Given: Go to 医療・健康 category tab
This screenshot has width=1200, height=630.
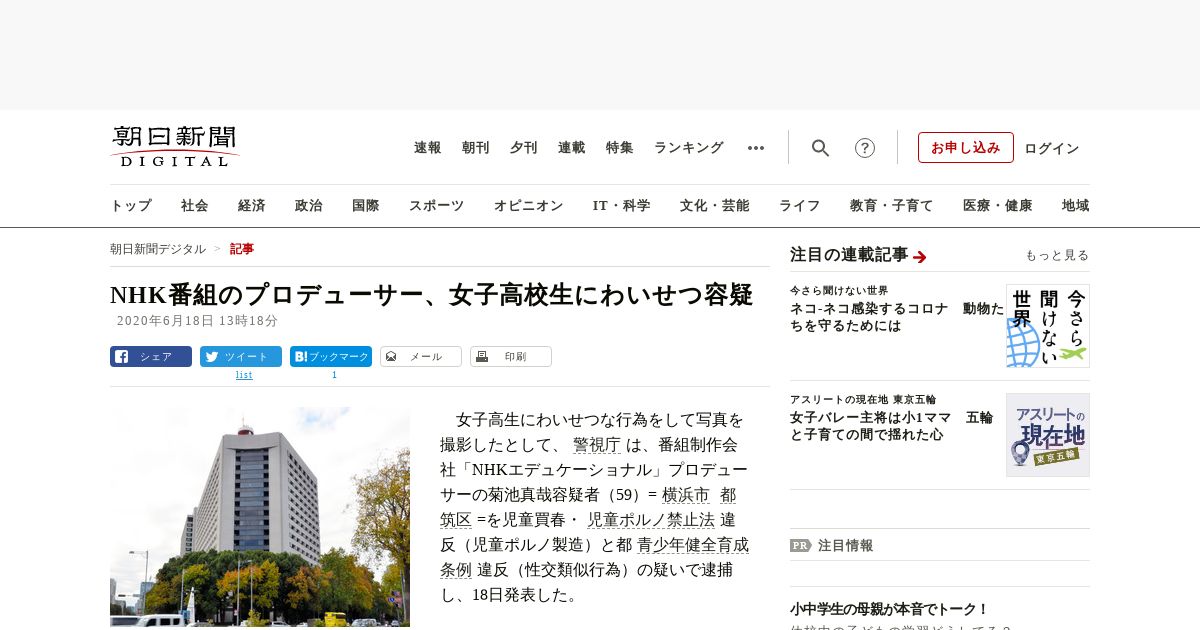Looking at the screenshot, I should (x=998, y=206).
